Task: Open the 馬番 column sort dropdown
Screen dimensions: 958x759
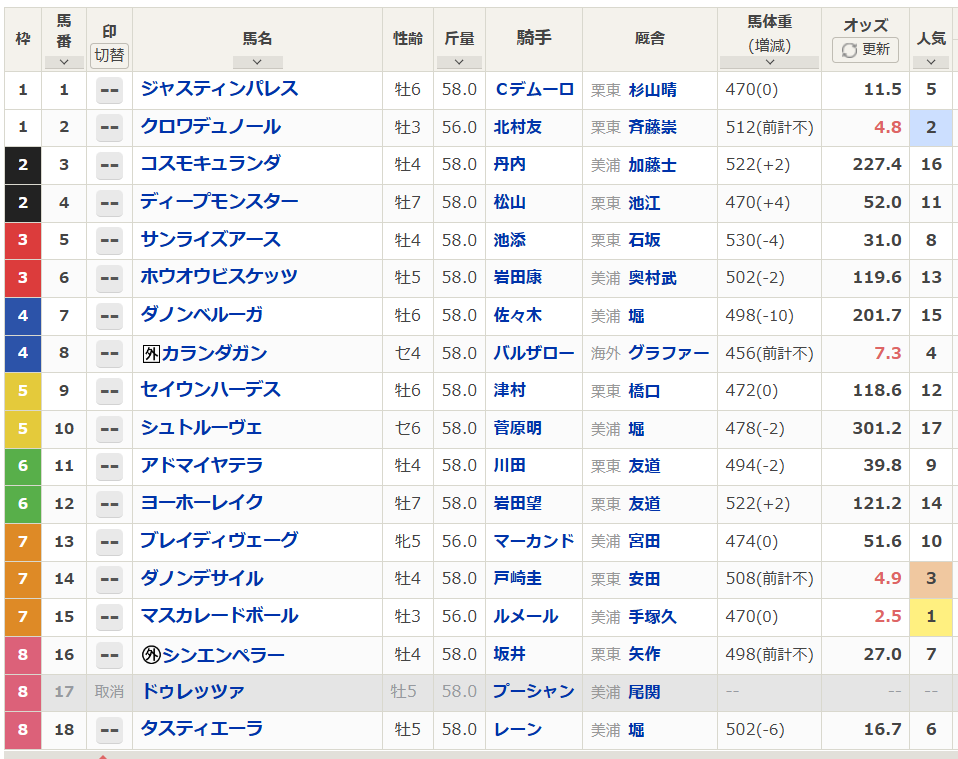Action: point(64,62)
